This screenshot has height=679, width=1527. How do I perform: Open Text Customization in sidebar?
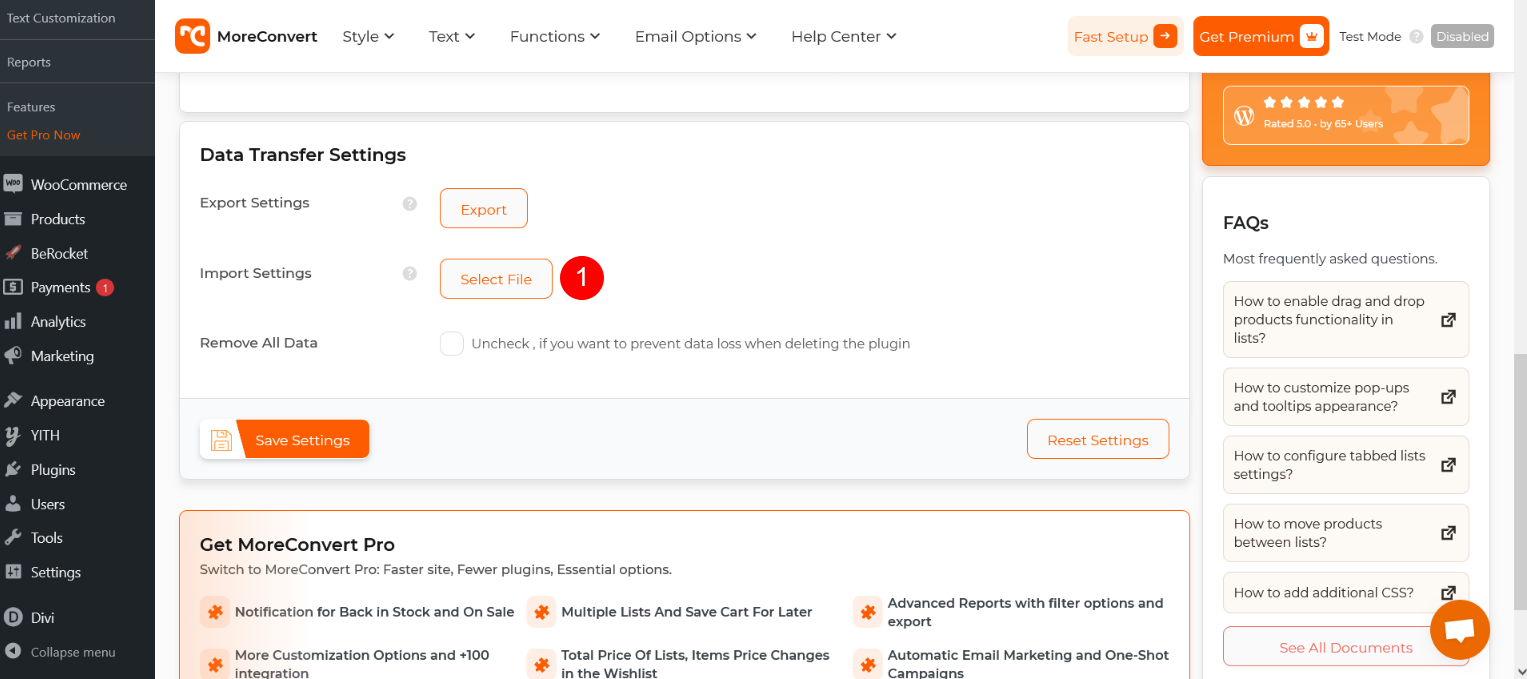61,18
